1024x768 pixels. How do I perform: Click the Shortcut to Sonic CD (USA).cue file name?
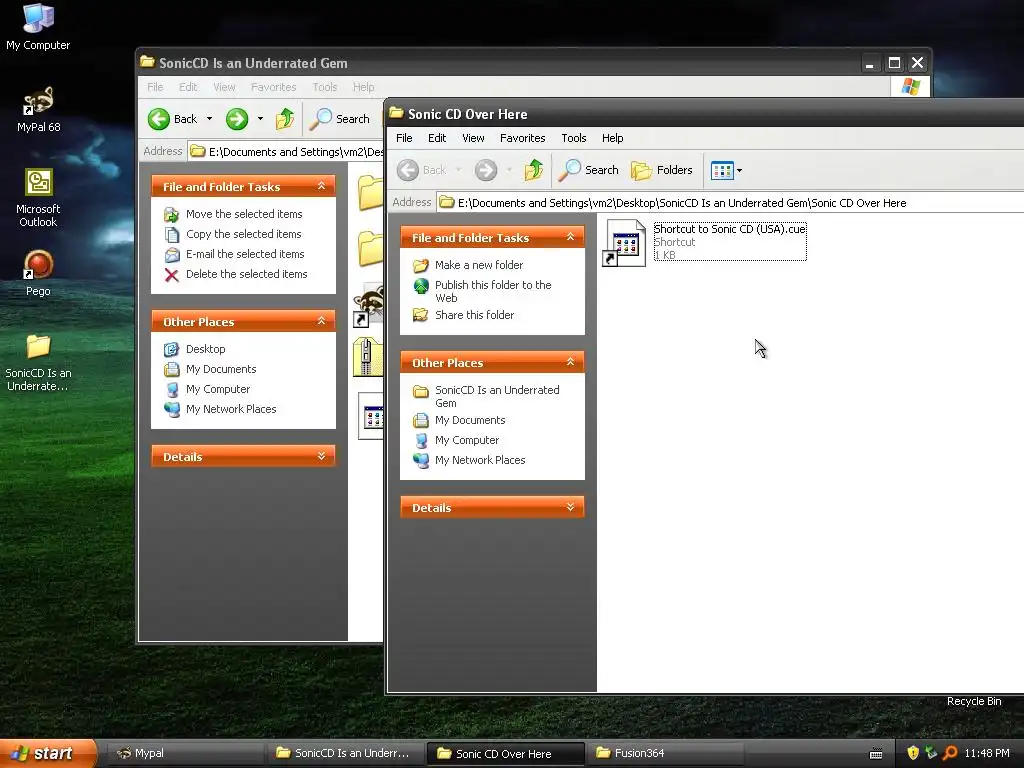(x=729, y=229)
